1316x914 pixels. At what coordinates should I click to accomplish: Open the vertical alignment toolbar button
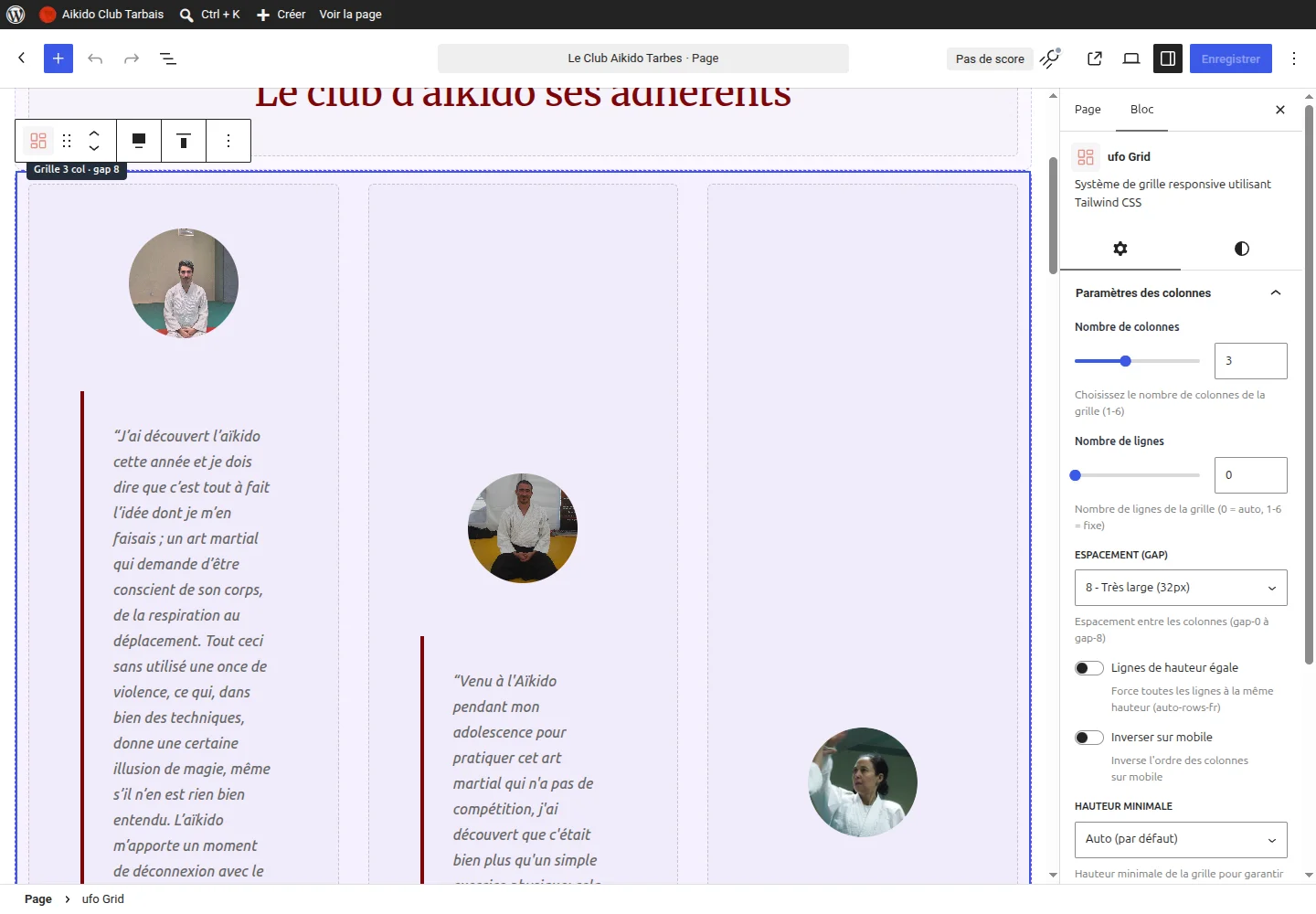(x=184, y=141)
